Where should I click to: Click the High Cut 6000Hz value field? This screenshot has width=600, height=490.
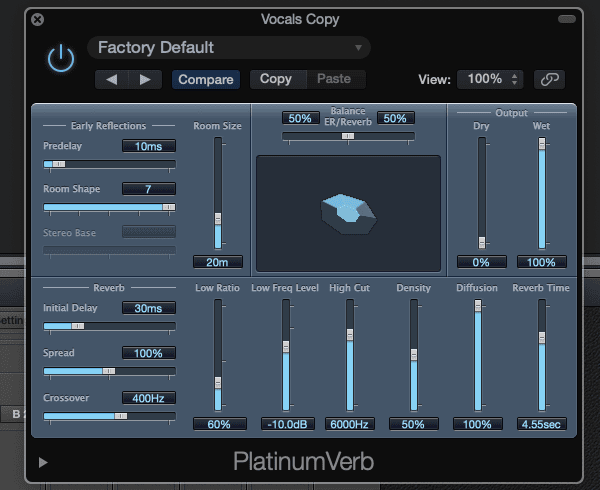click(x=350, y=424)
